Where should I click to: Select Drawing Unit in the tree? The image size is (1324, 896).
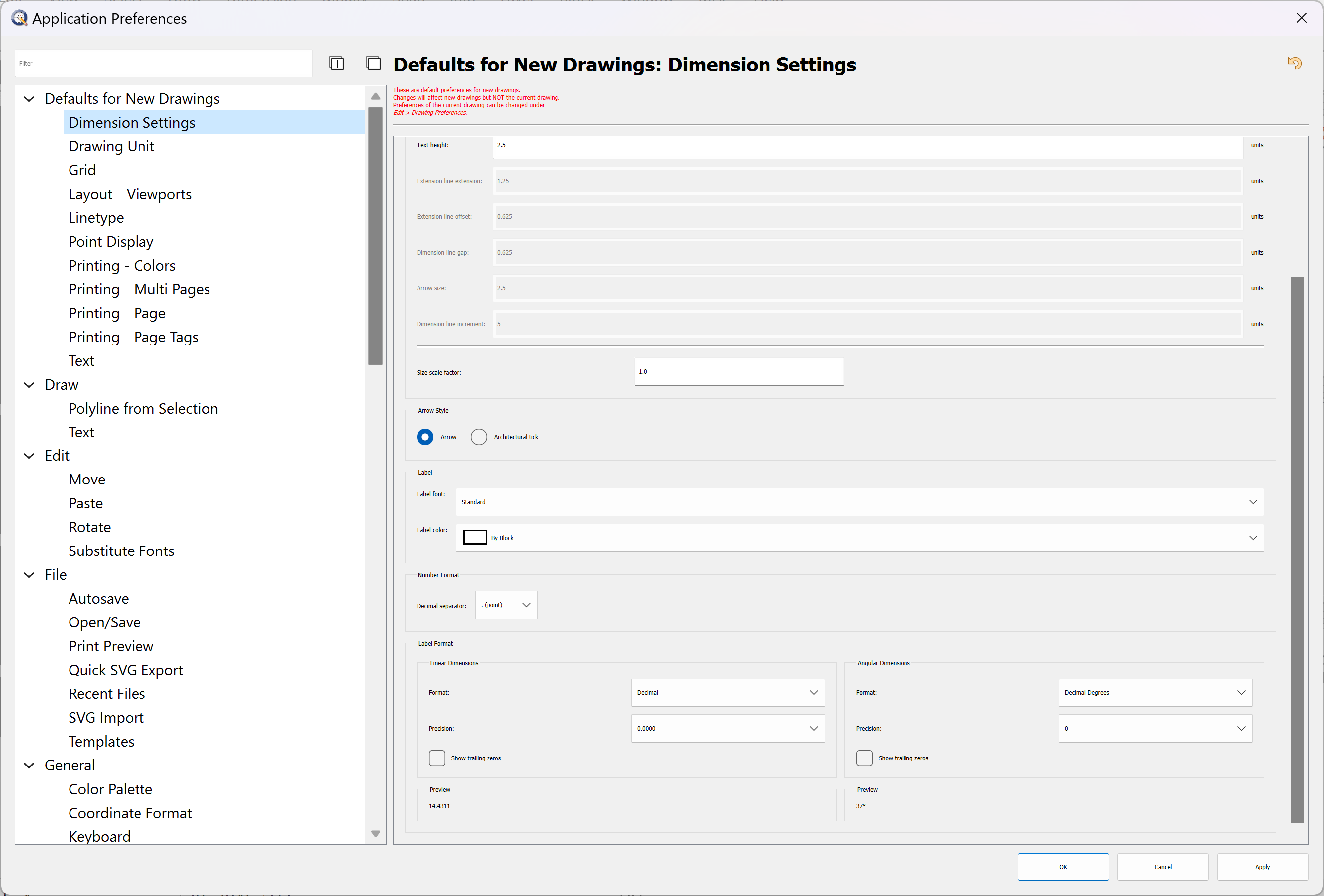tap(111, 146)
